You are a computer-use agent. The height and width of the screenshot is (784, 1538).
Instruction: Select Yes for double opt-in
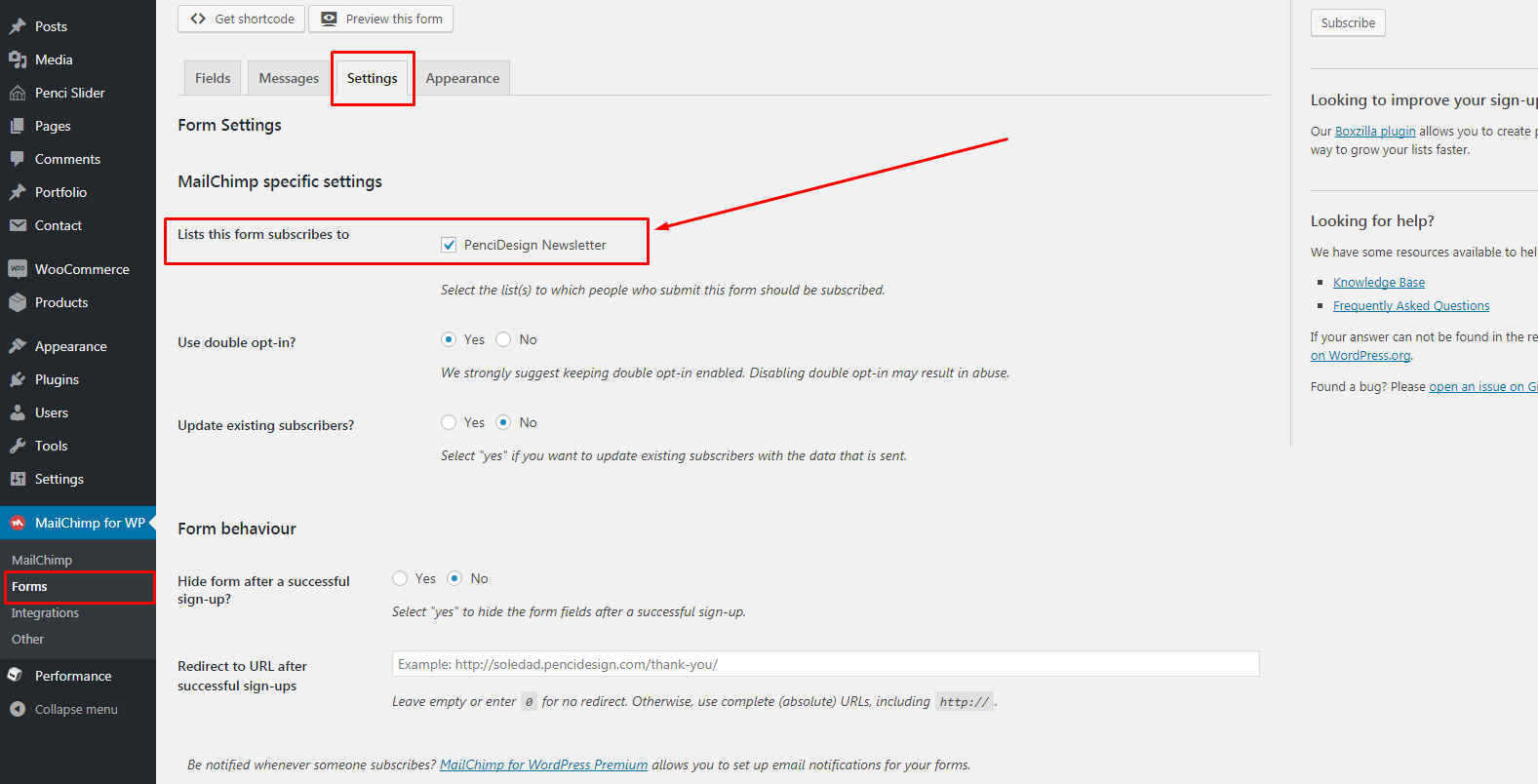click(449, 339)
